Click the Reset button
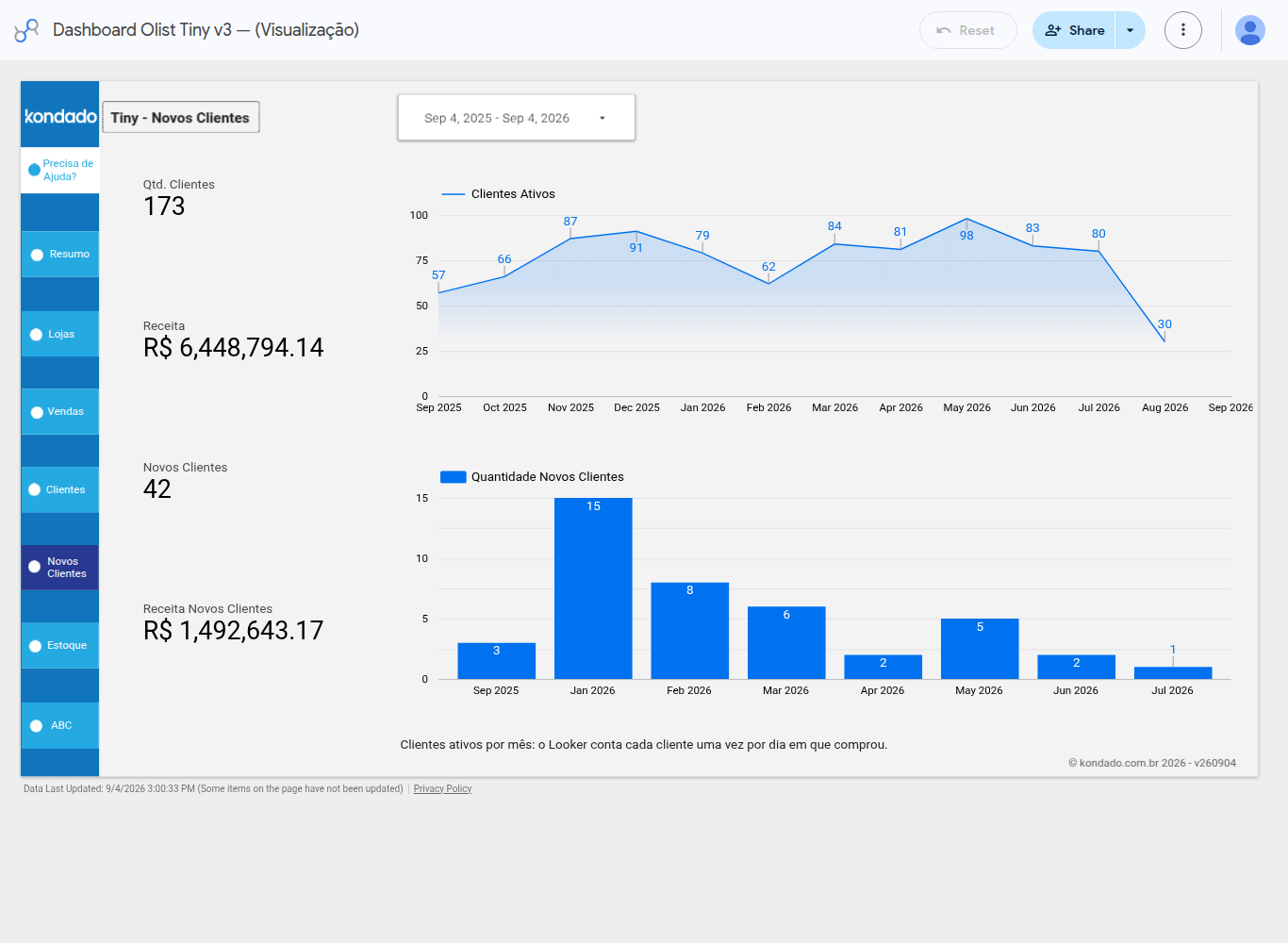Screen dimensions: 1288x943 tap(968, 30)
